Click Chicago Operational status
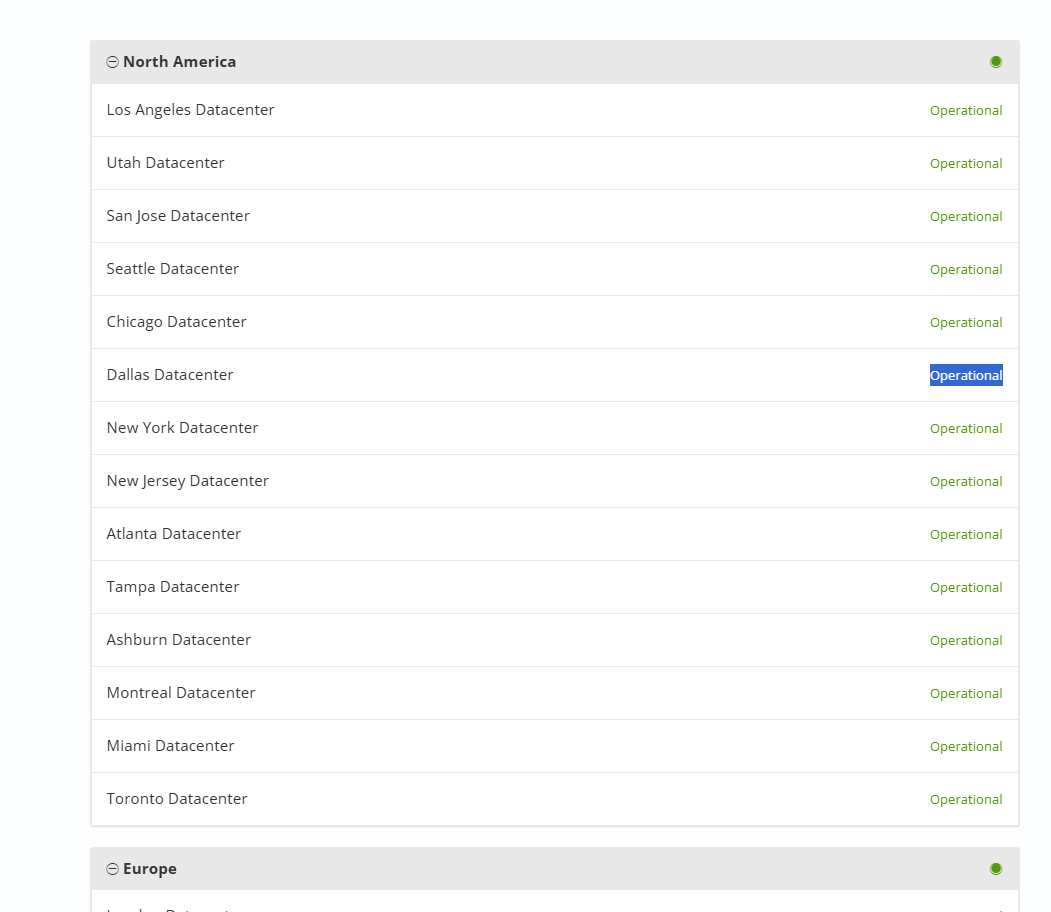Screen dimensions: 1051x912 click(x=966, y=322)
